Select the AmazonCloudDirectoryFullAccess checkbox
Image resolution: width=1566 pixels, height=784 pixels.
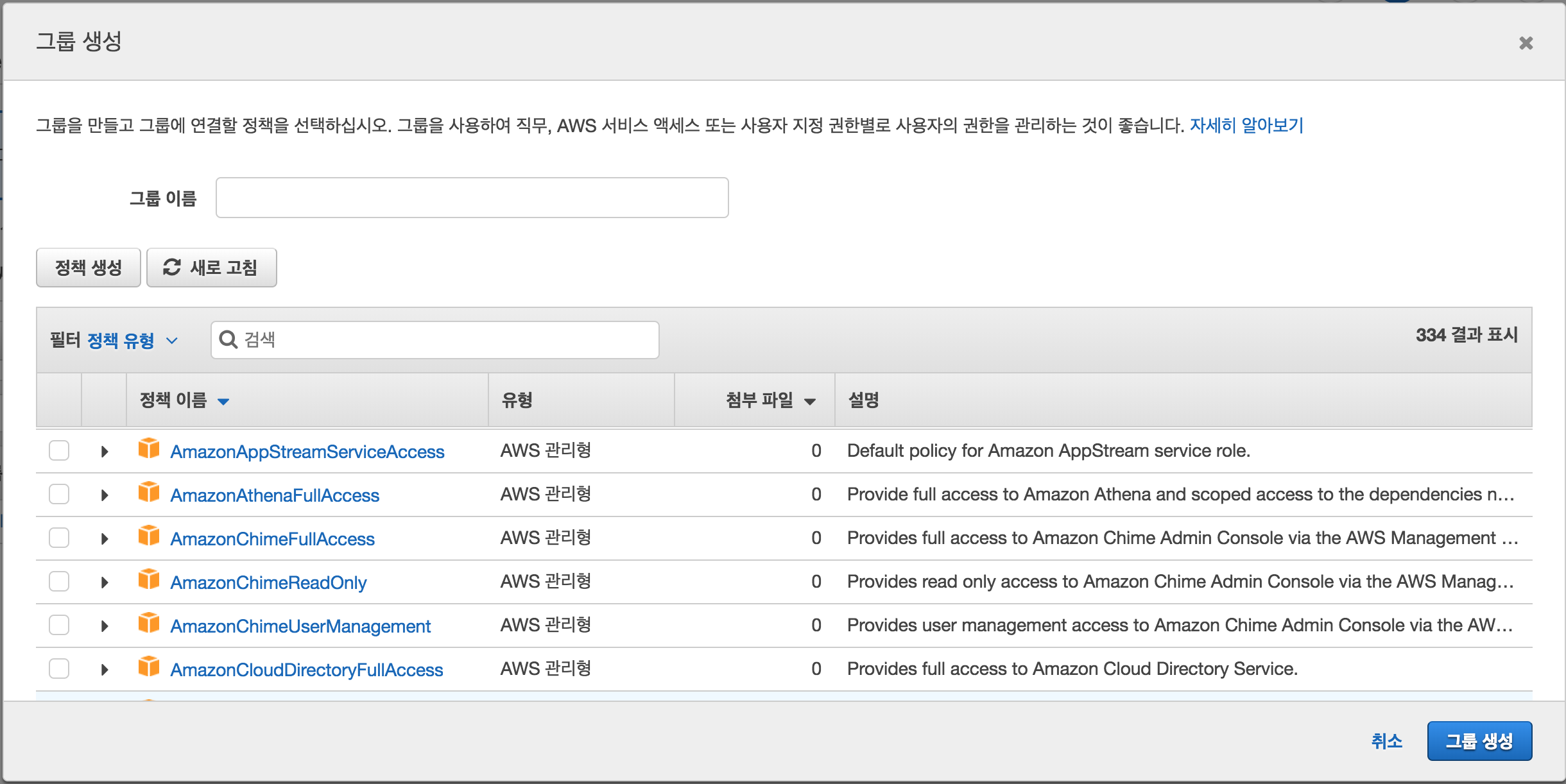click(x=59, y=669)
